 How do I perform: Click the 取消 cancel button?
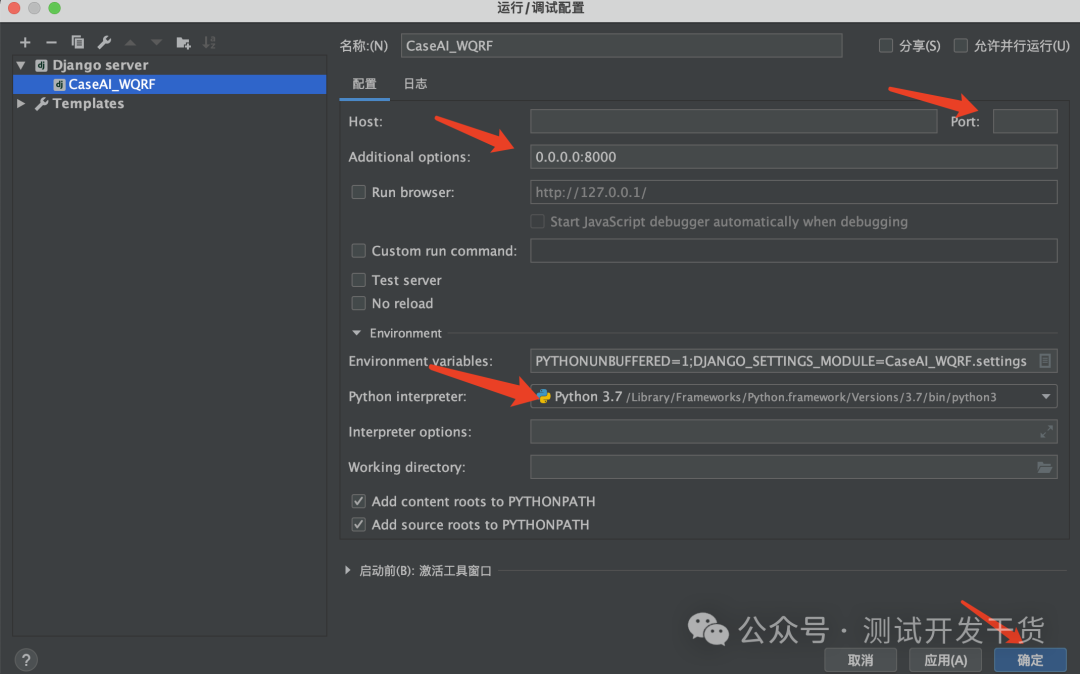pos(860,660)
